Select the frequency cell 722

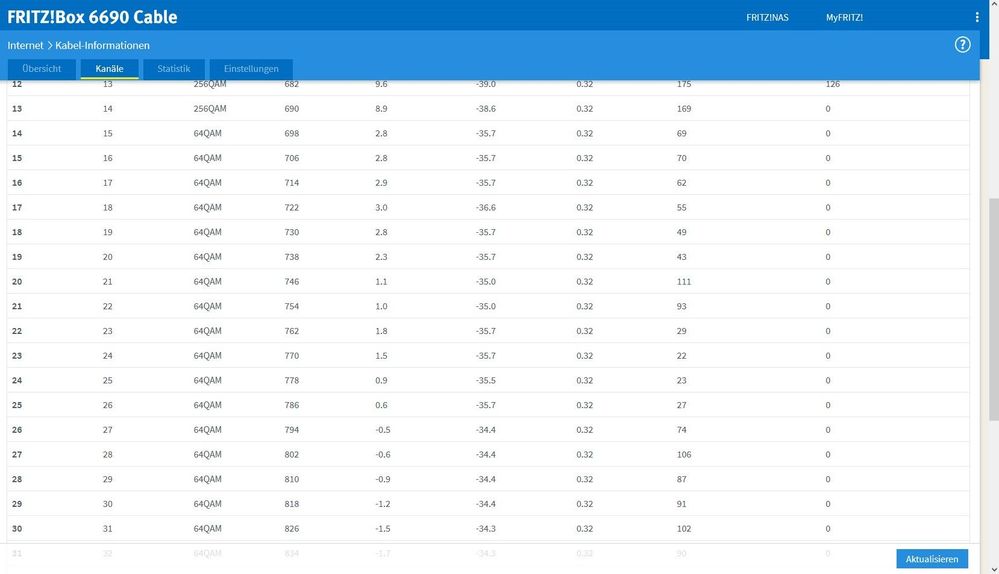tap(292, 208)
